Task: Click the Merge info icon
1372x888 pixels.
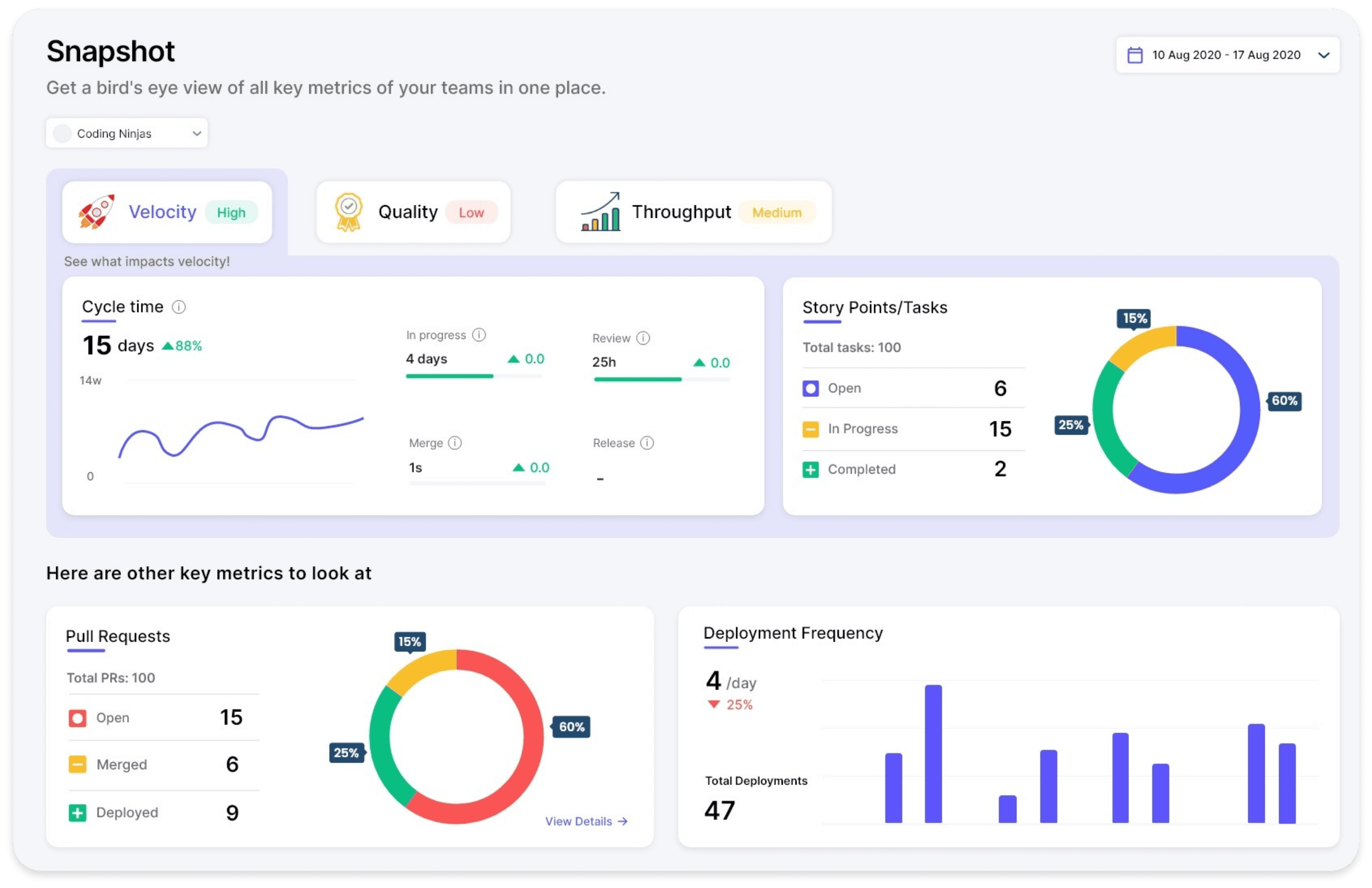Action: [454, 443]
